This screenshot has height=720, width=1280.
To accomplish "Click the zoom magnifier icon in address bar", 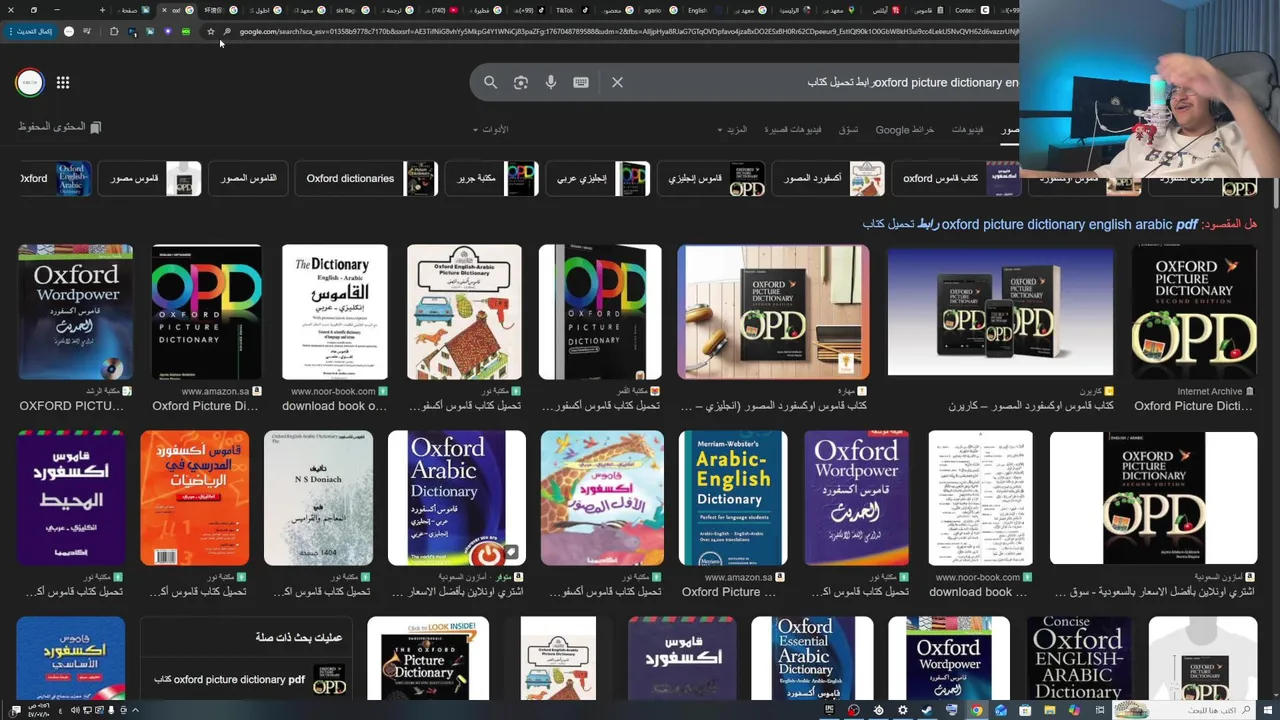I will (227, 32).
